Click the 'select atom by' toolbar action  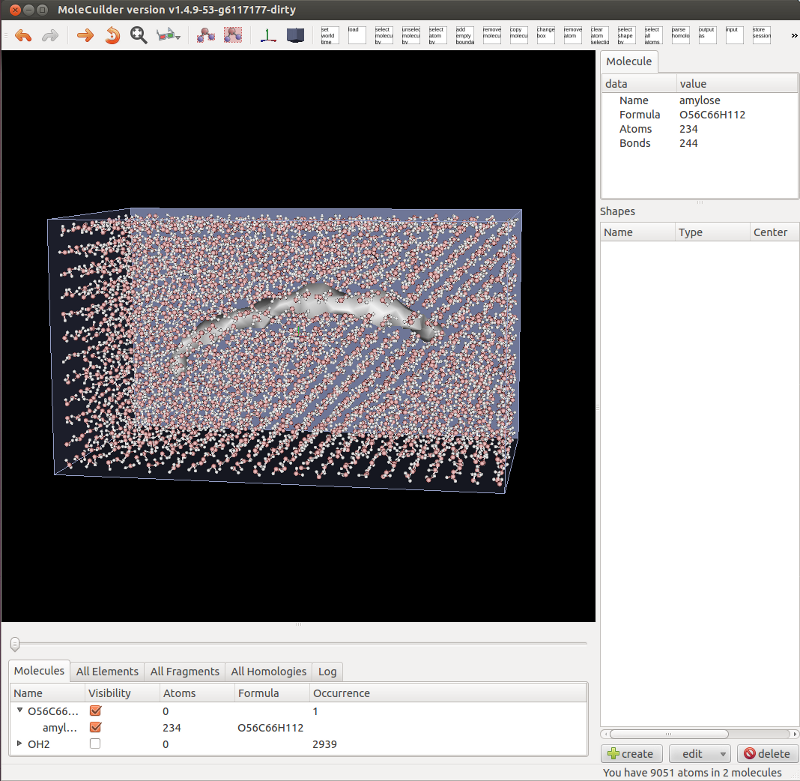437,35
